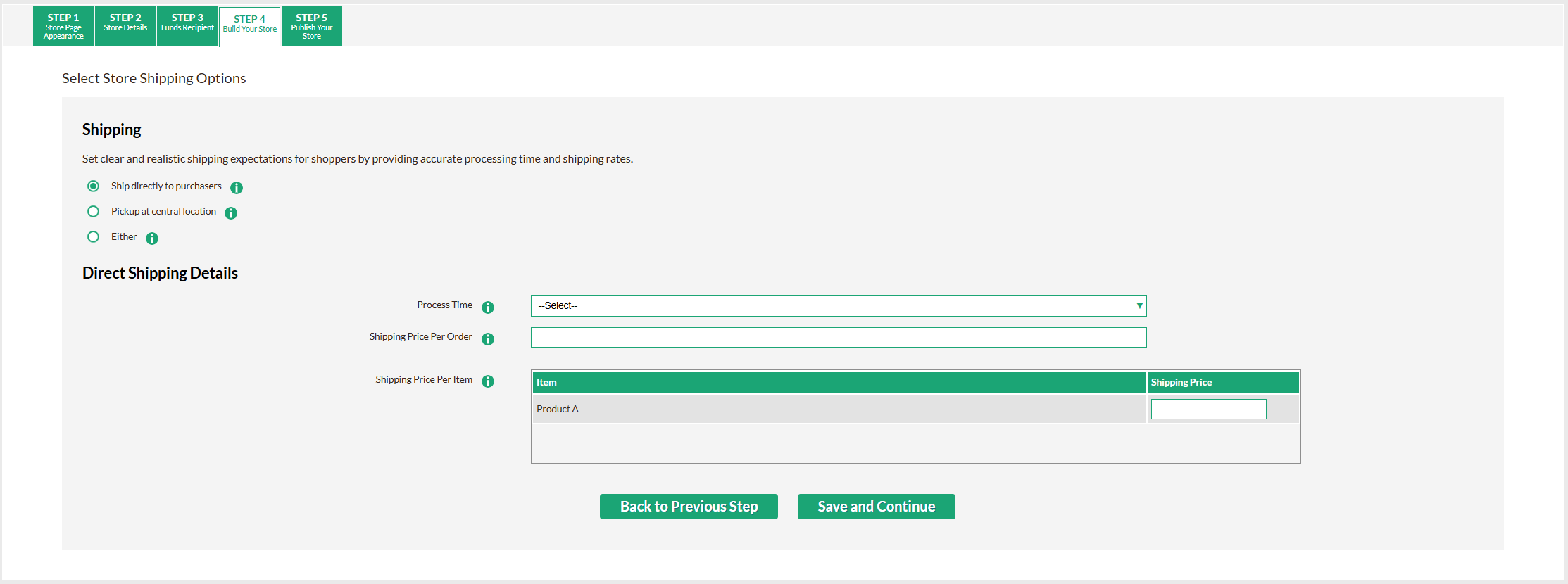The image size is (1568, 584).
Task: Click info icon beside Ship directly to purchasers
Action: (237, 188)
